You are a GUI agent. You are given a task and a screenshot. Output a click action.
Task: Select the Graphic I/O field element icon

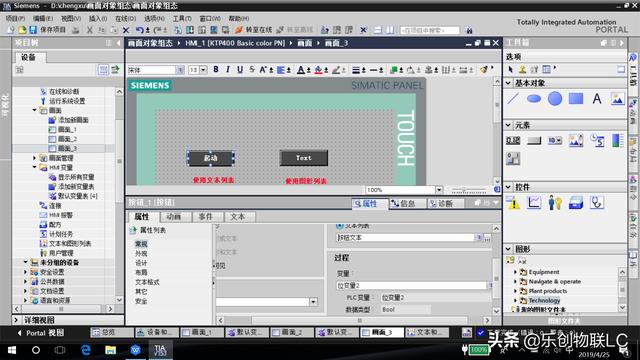tap(576, 140)
